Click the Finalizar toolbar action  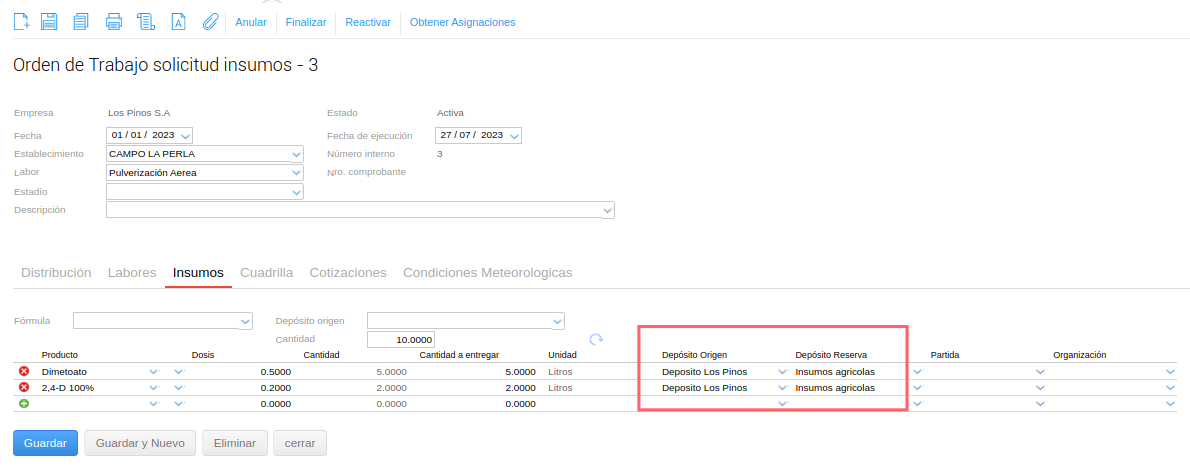pyautogui.click(x=306, y=22)
